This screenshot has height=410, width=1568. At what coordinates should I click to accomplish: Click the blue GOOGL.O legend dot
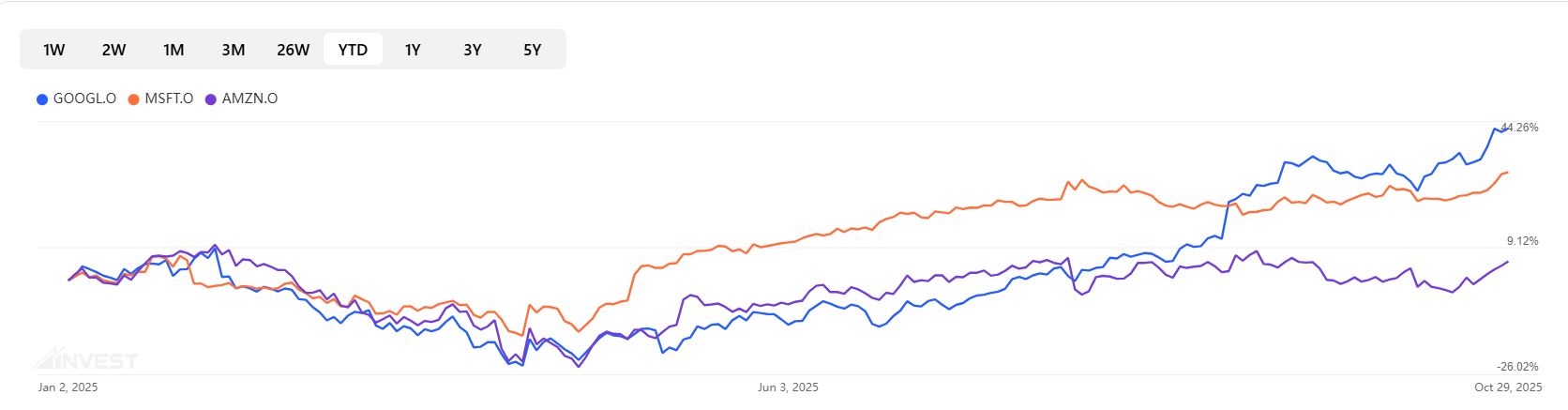tap(42, 99)
